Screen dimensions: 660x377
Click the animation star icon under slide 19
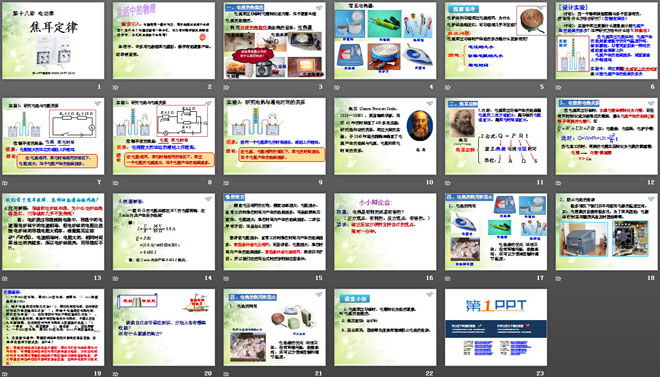[5, 374]
